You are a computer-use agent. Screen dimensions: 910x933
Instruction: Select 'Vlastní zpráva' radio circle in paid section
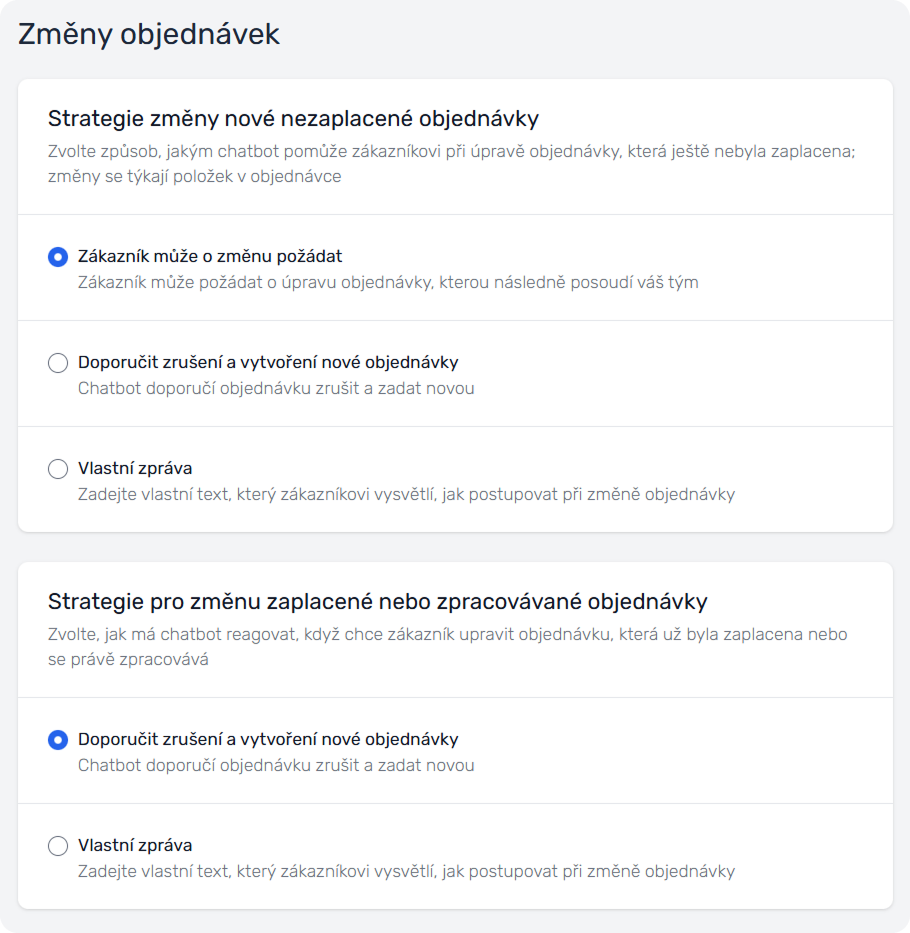(x=58, y=846)
